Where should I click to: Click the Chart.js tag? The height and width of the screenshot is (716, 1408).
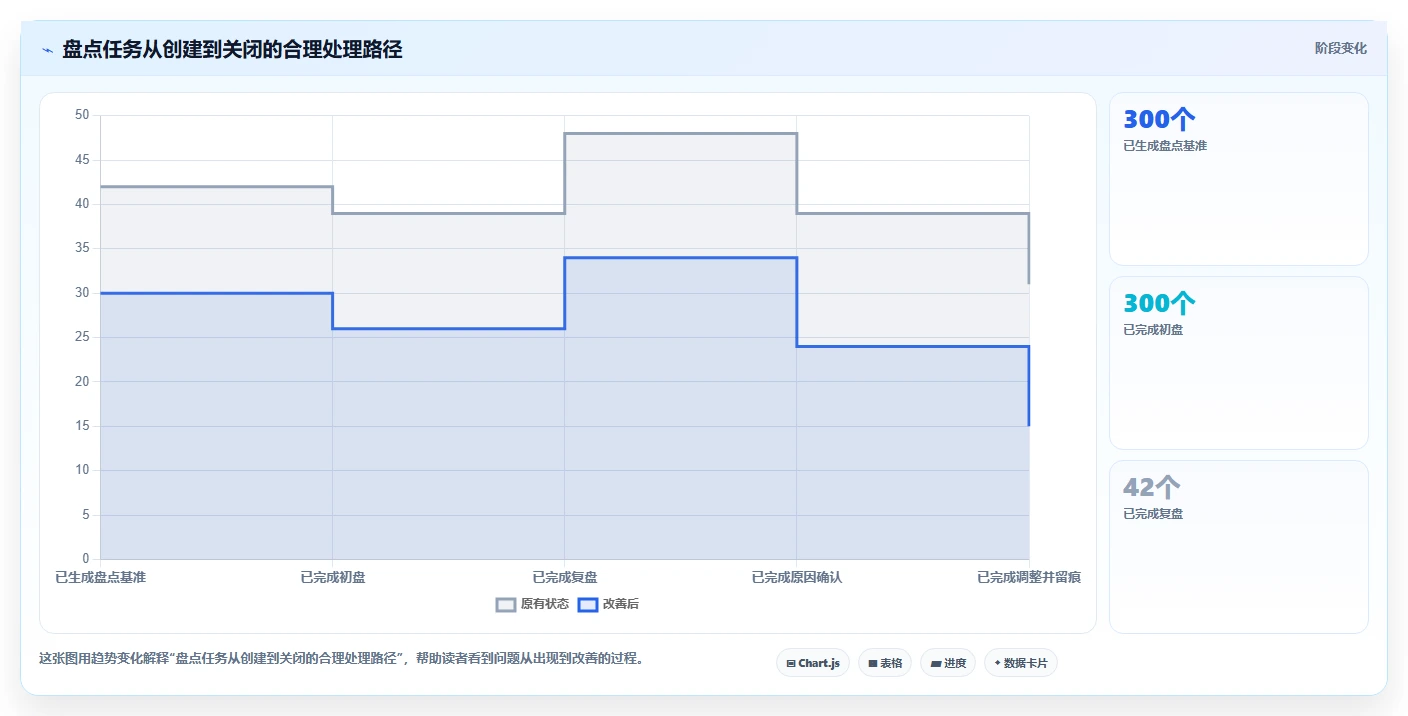coord(813,663)
